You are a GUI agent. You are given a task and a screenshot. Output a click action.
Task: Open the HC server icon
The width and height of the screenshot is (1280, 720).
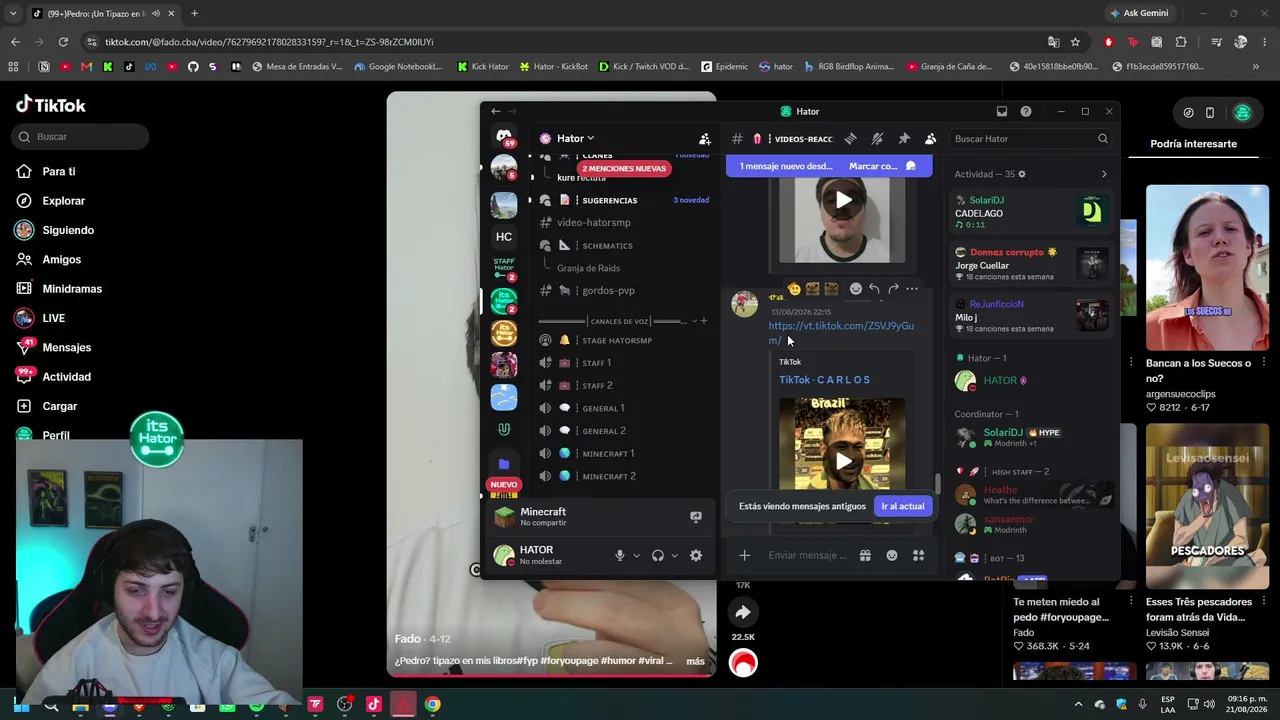click(x=504, y=237)
